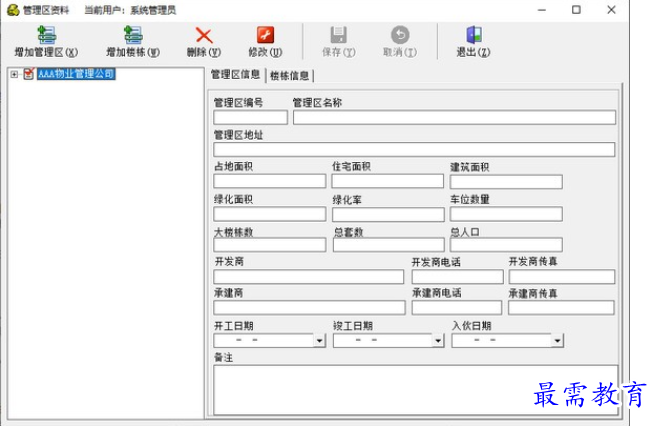Click the 管理区编号 input field
Viewport: 655px width, 426px height.
pos(250,117)
